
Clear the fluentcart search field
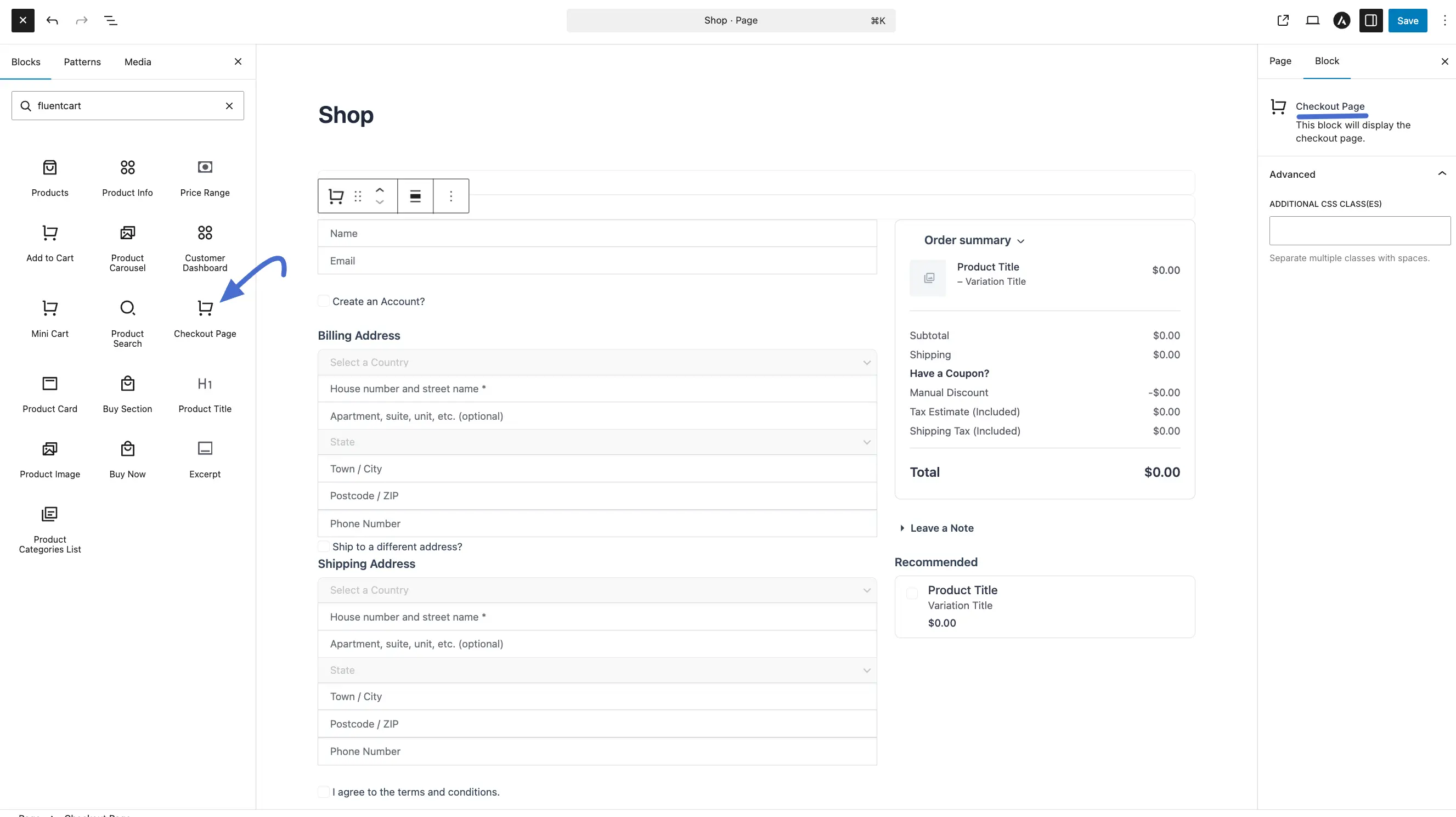coord(229,106)
